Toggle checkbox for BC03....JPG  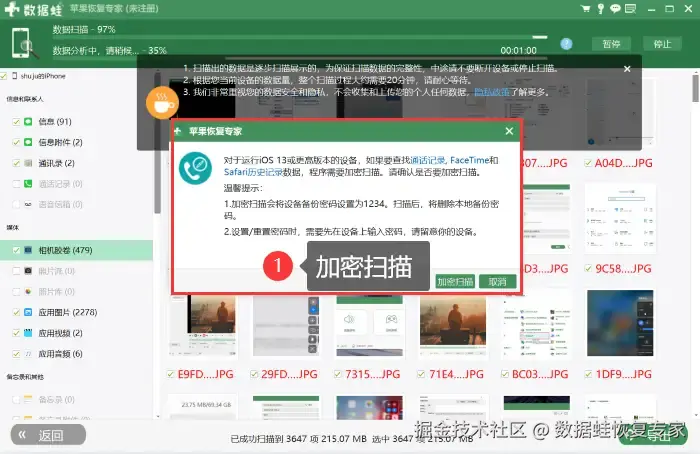pyautogui.click(x=504, y=374)
